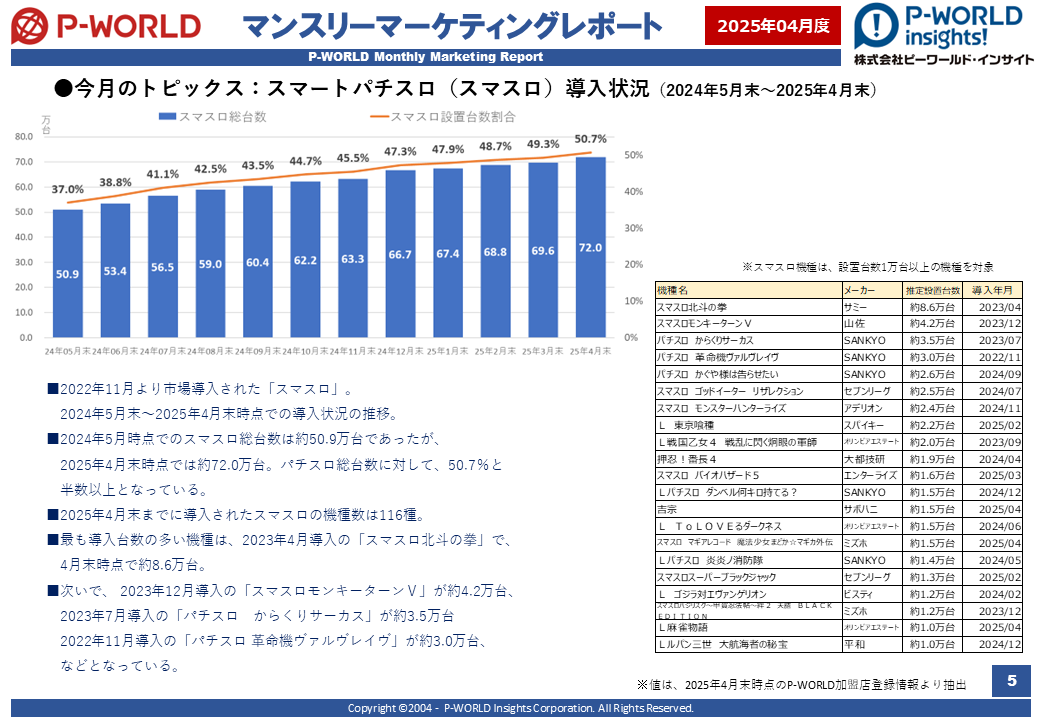Click the ※値は footnote below the table

coord(801,685)
